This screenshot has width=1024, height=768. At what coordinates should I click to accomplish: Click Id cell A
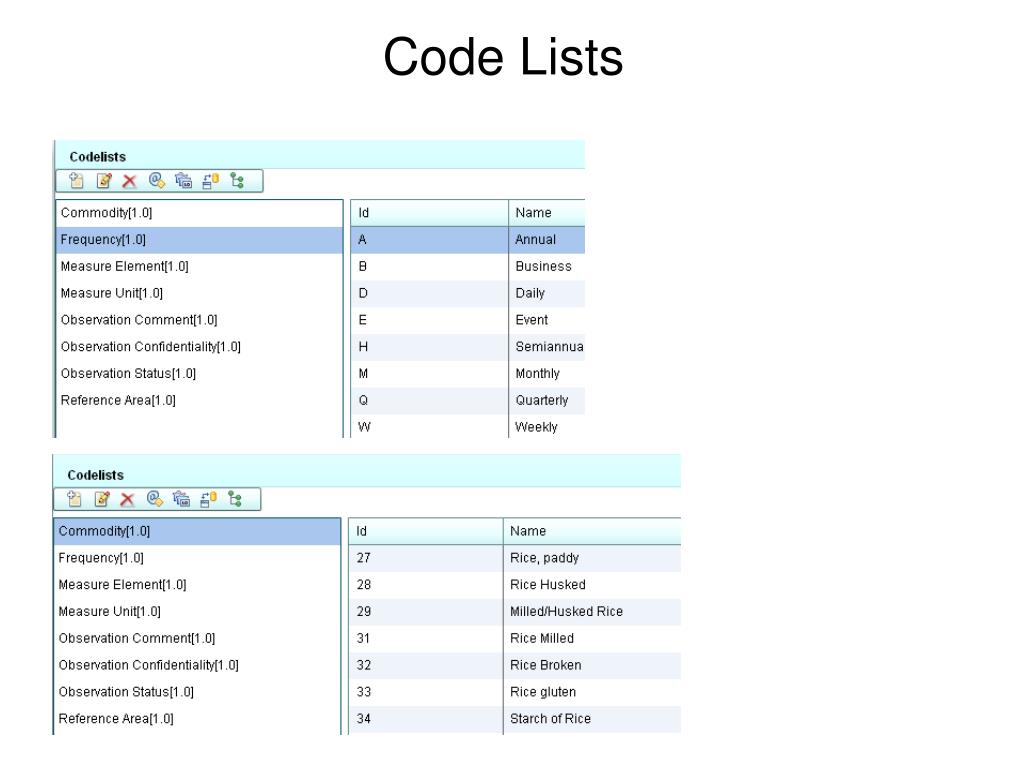(430, 240)
